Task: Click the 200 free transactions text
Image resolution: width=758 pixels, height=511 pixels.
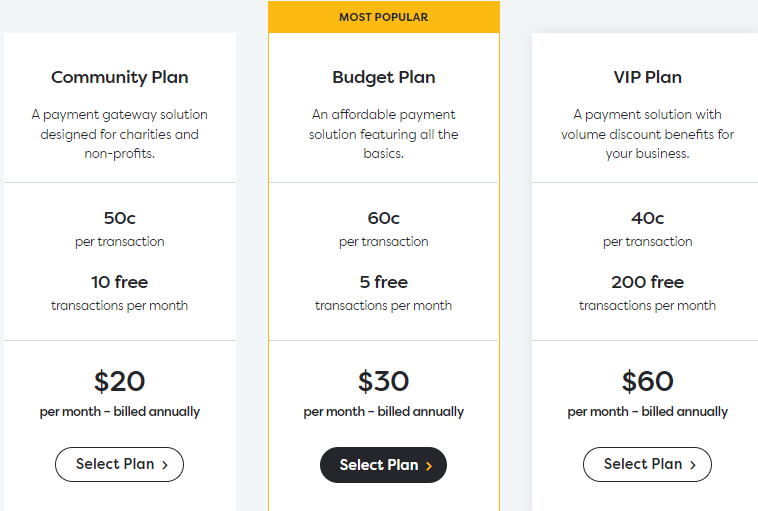Action: click(648, 282)
